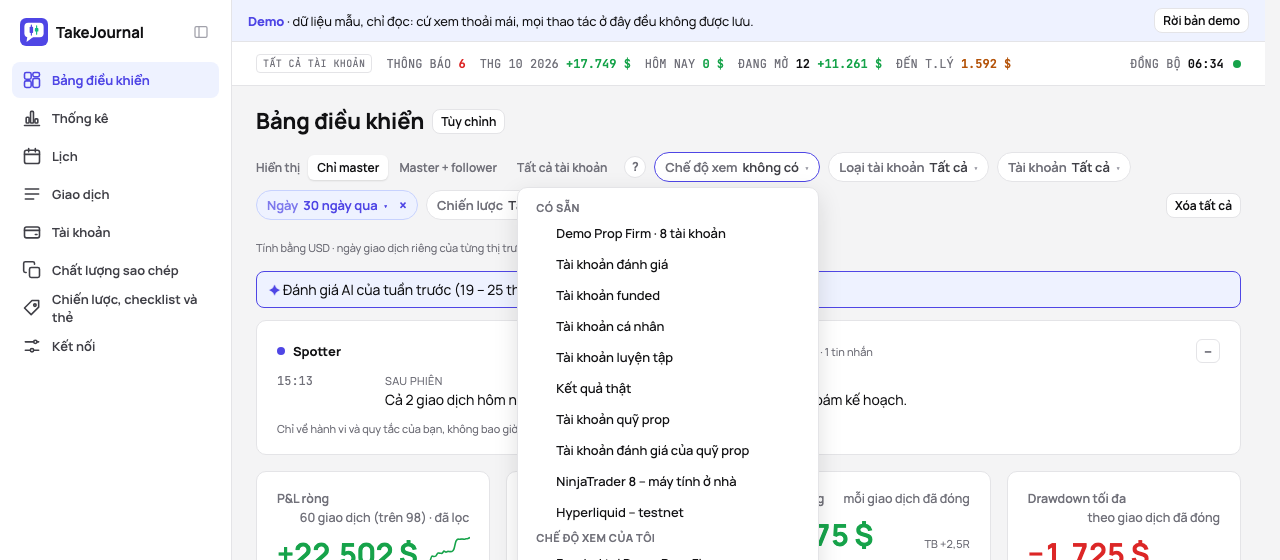This screenshot has height=560, width=1280.
Task: Click the Xóa tất cả button
Action: (x=1203, y=205)
